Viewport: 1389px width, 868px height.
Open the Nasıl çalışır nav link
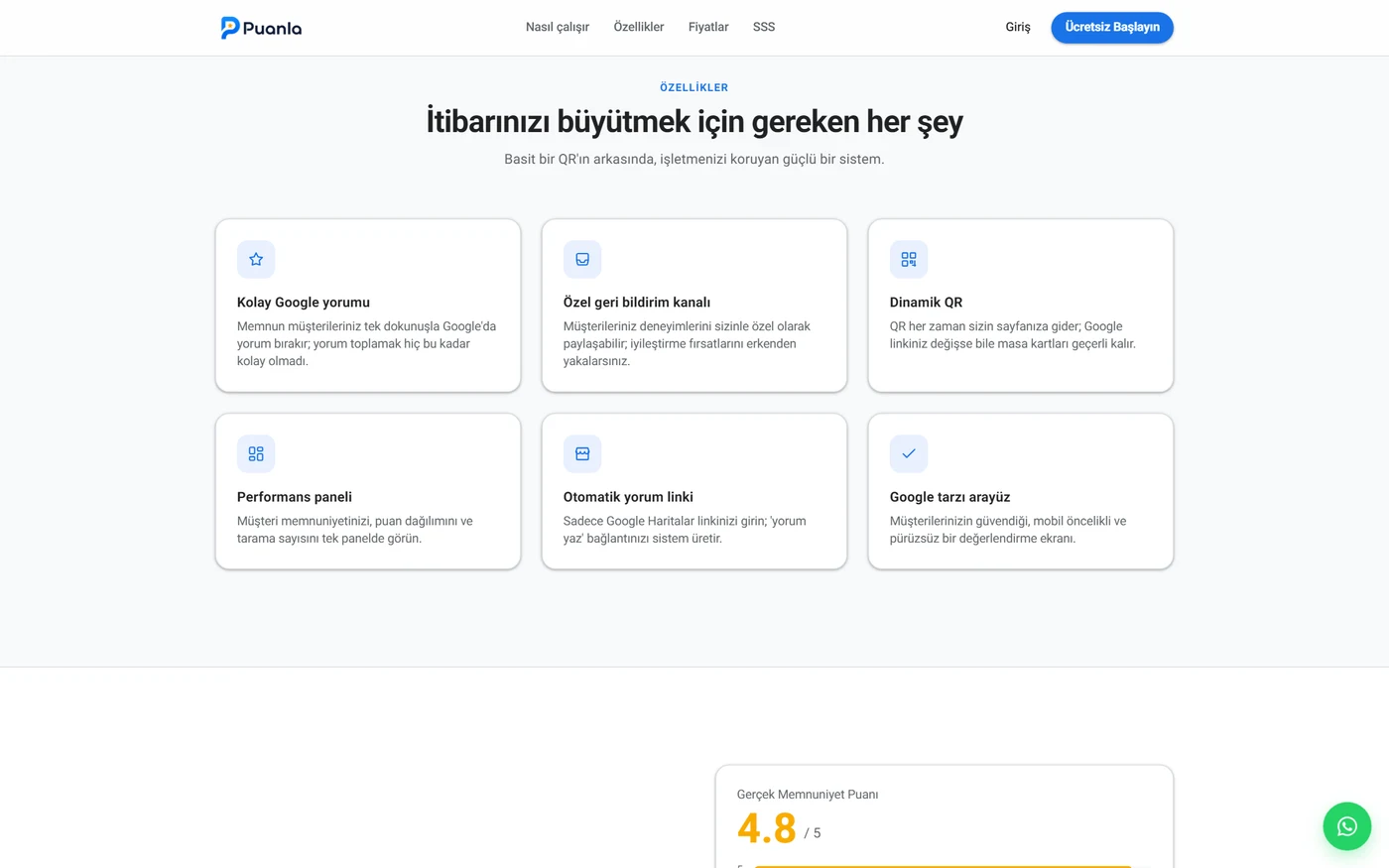(558, 27)
